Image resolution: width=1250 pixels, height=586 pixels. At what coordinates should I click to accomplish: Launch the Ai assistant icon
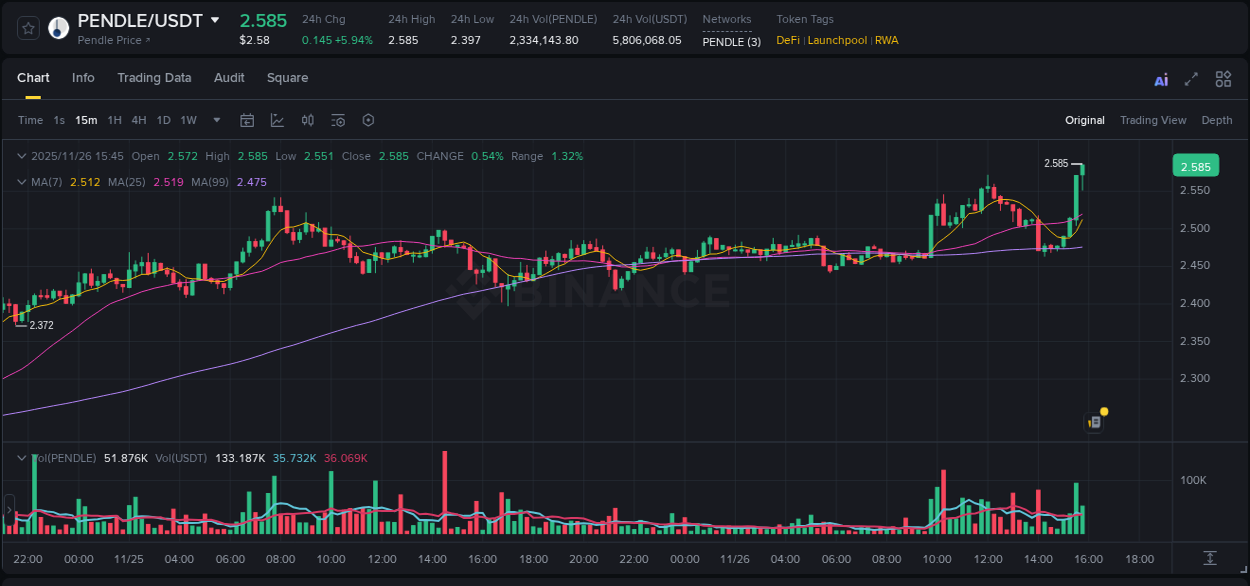tap(1160, 78)
